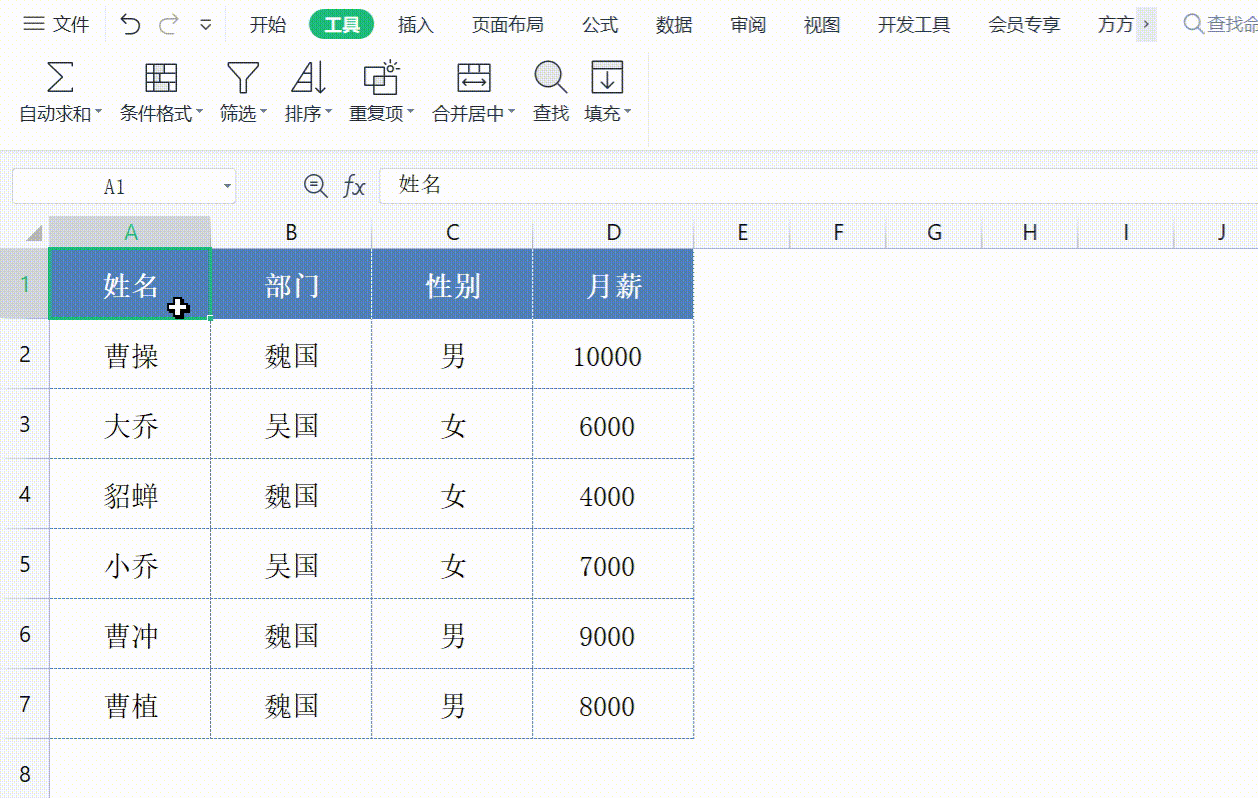
Task: Click the 填充 icon
Action: point(607,77)
